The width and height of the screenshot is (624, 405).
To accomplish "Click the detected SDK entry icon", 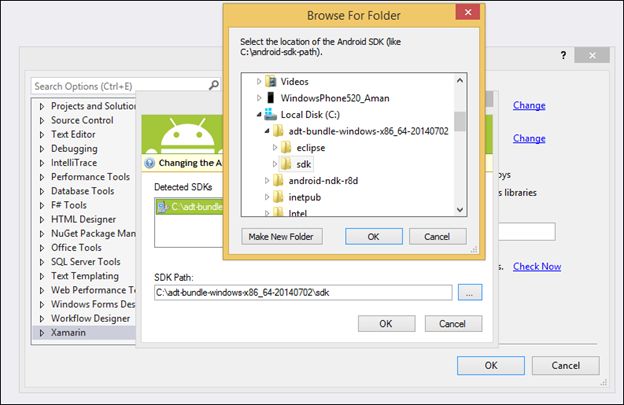I will coord(163,207).
